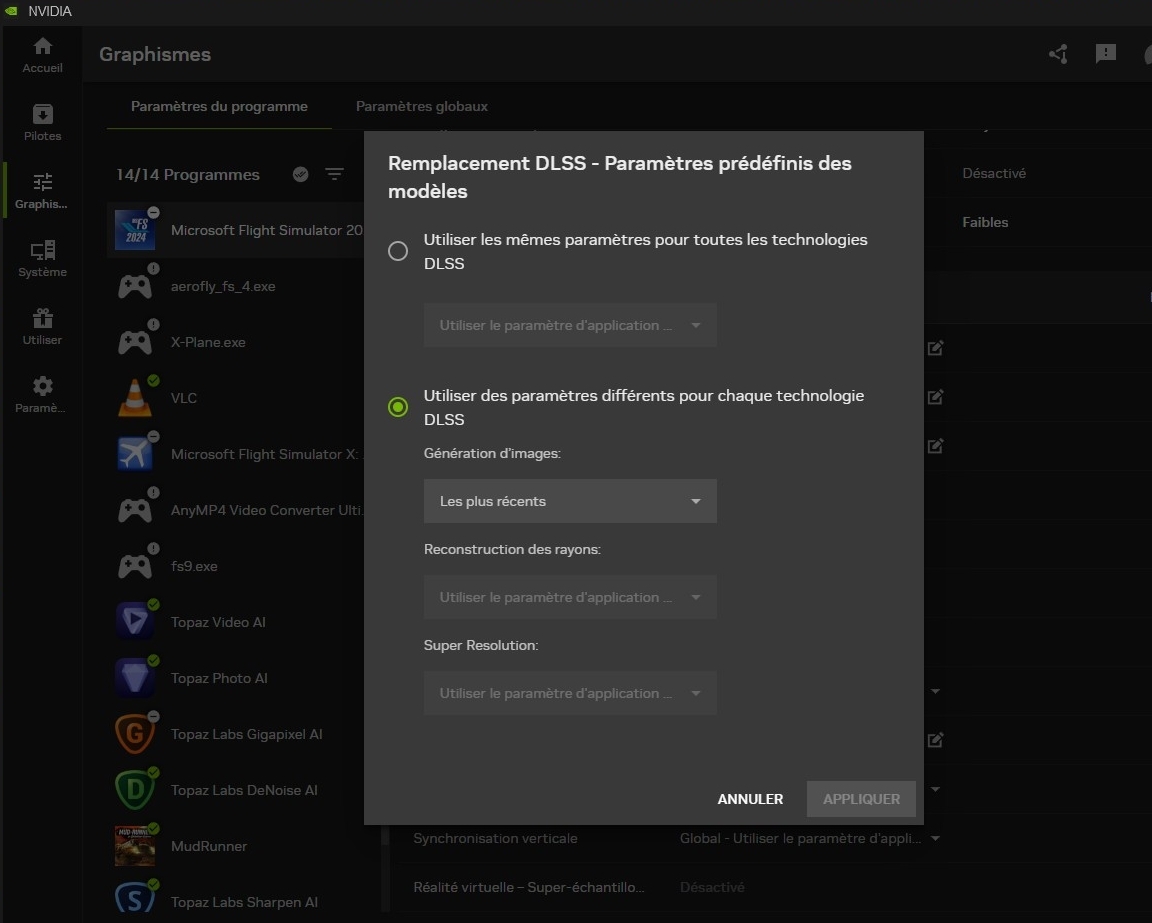The image size is (1152, 923).
Task: Select the fs9.exe program name
Action: tap(194, 567)
